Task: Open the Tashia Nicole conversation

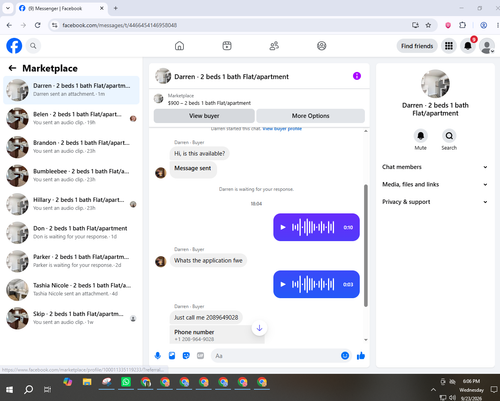Action: pyautogui.click(x=71, y=289)
